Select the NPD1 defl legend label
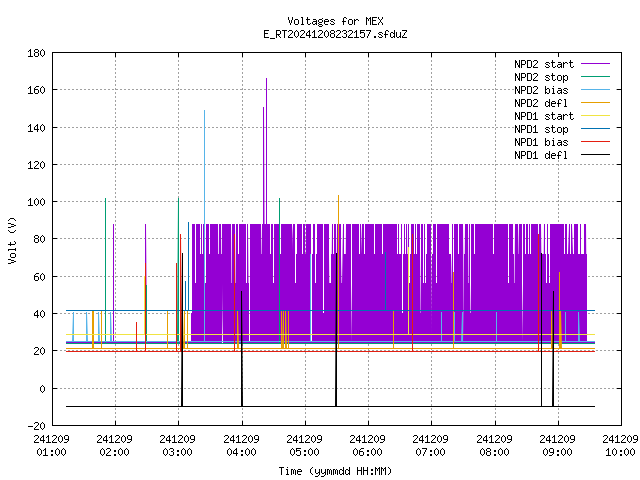The image size is (640, 480). (x=541, y=155)
